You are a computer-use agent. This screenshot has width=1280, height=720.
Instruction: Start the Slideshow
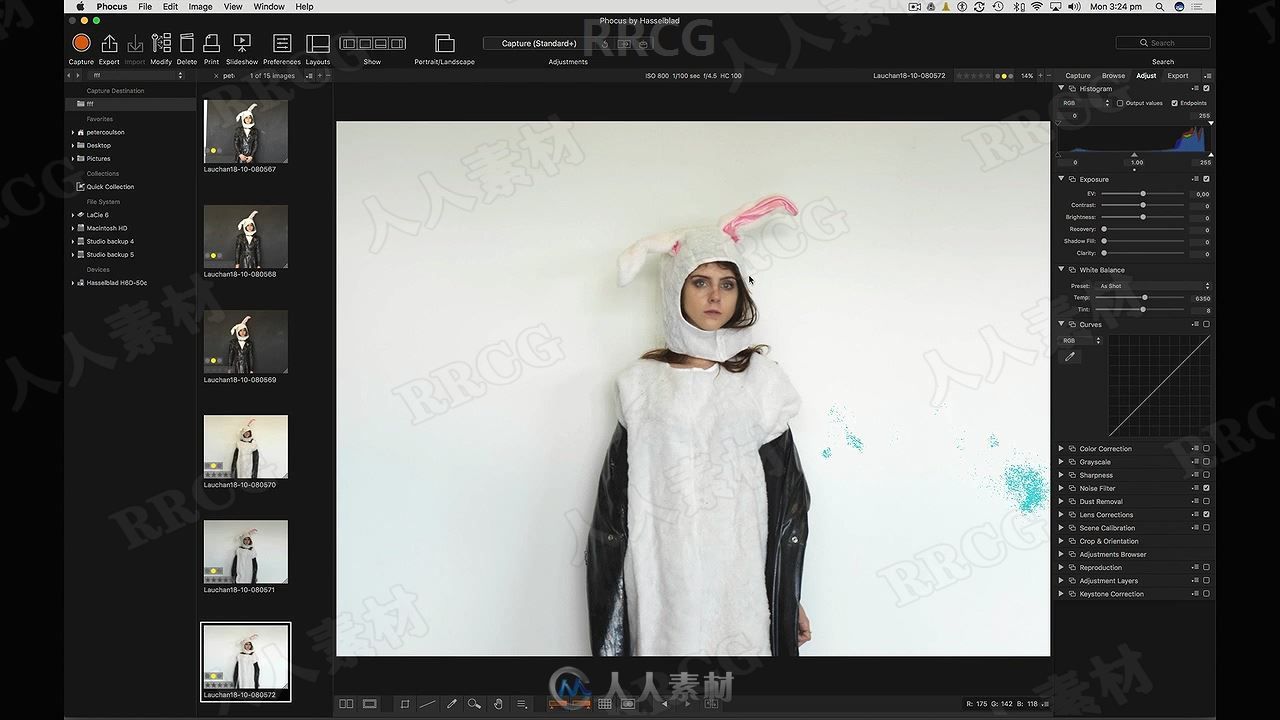tap(242, 43)
